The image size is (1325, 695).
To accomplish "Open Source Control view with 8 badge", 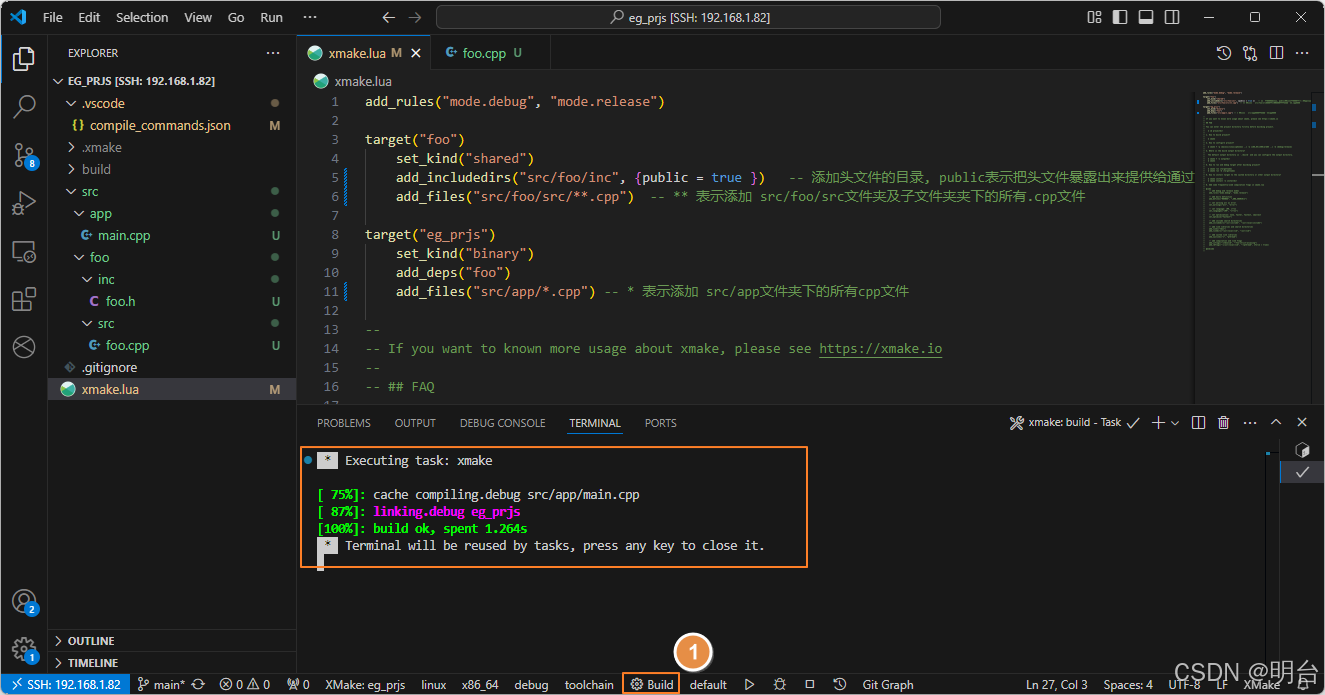I will [x=23, y=155].
